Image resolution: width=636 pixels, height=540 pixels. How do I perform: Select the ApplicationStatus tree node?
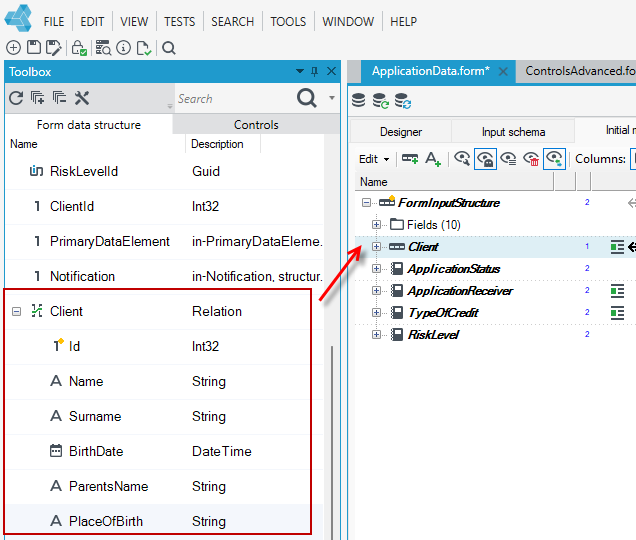point(453,269)
